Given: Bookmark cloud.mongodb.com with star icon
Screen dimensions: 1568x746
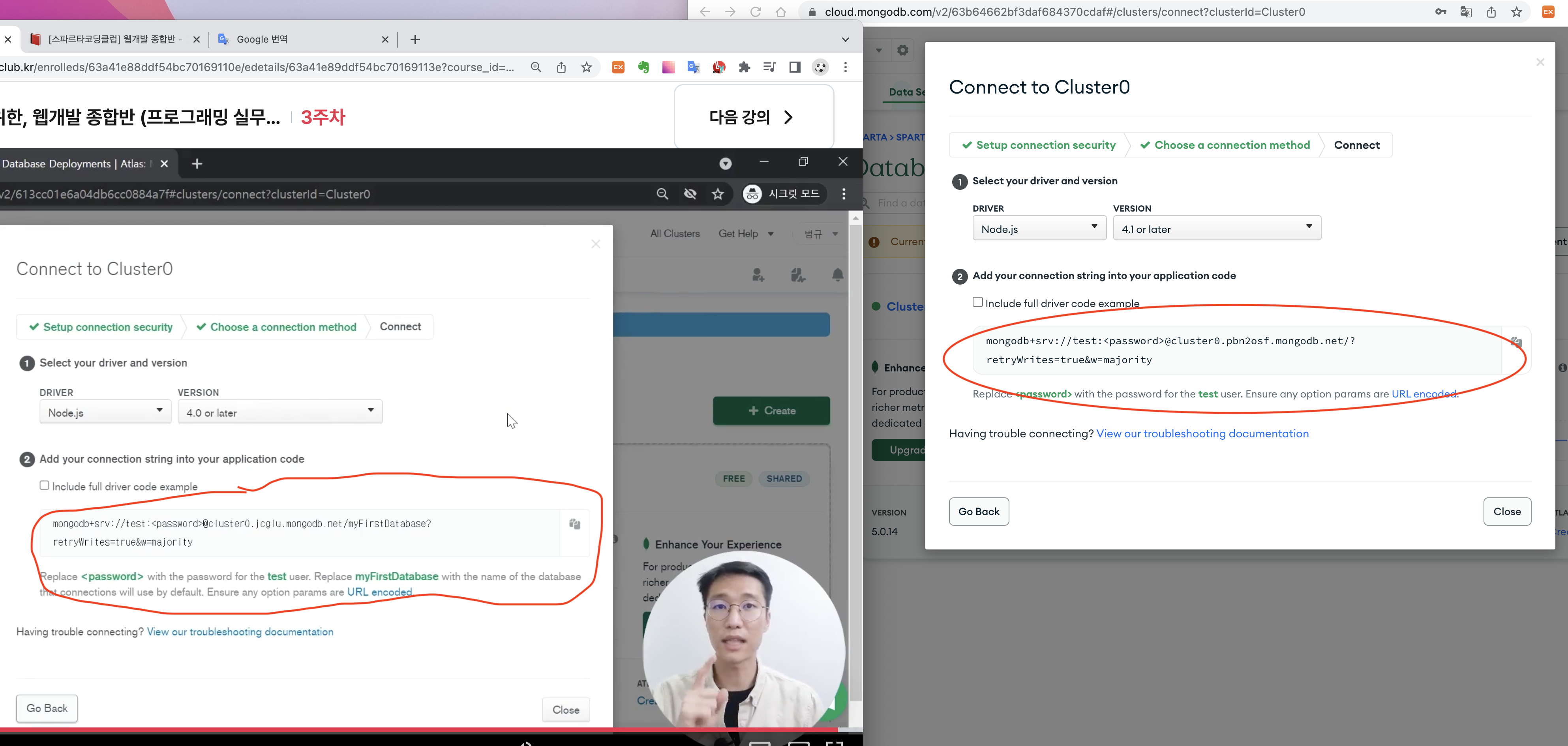Looking at the screenshot, I should [x=1516, y=11].
